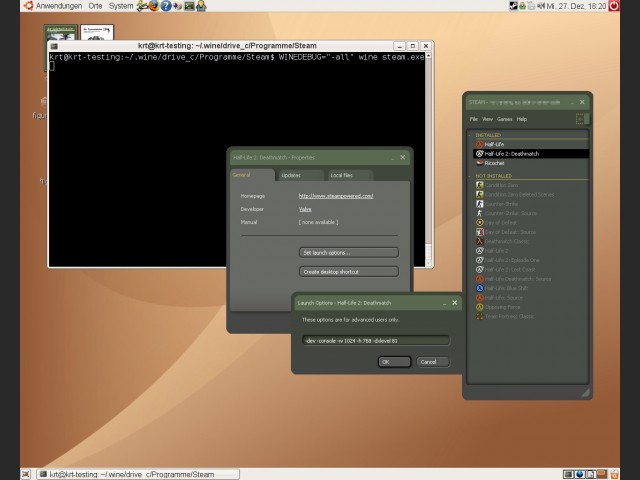The height and width of the screenshot is (480, 640).
Task: Open the Steam File menu
Action: 474,119
